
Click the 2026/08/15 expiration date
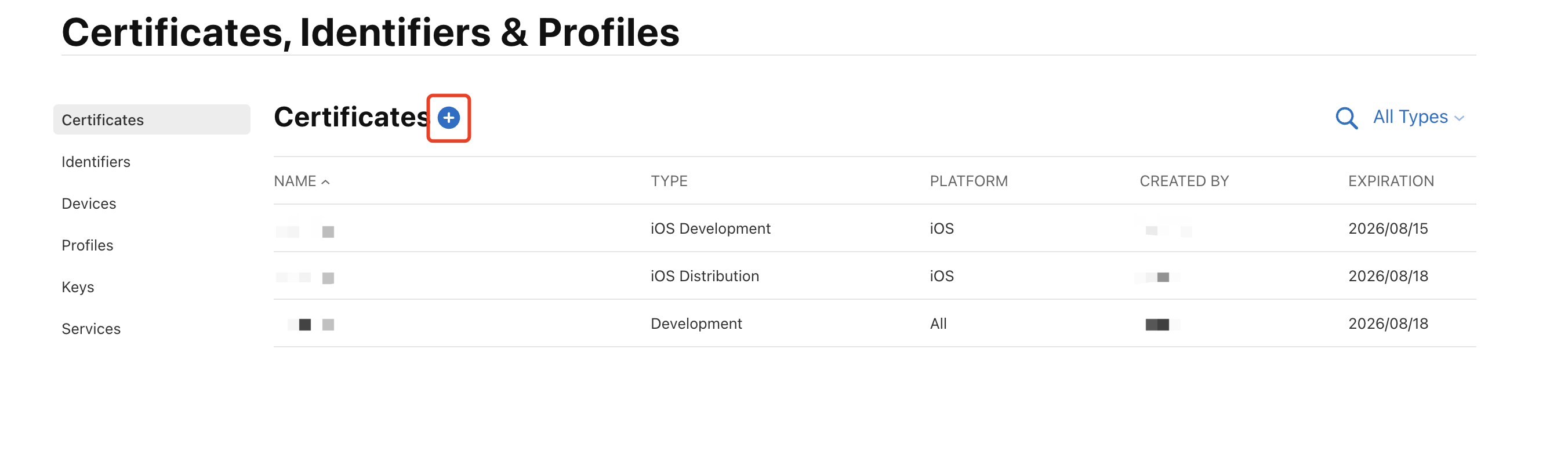pyautogui.click(x=1388, y=228)
